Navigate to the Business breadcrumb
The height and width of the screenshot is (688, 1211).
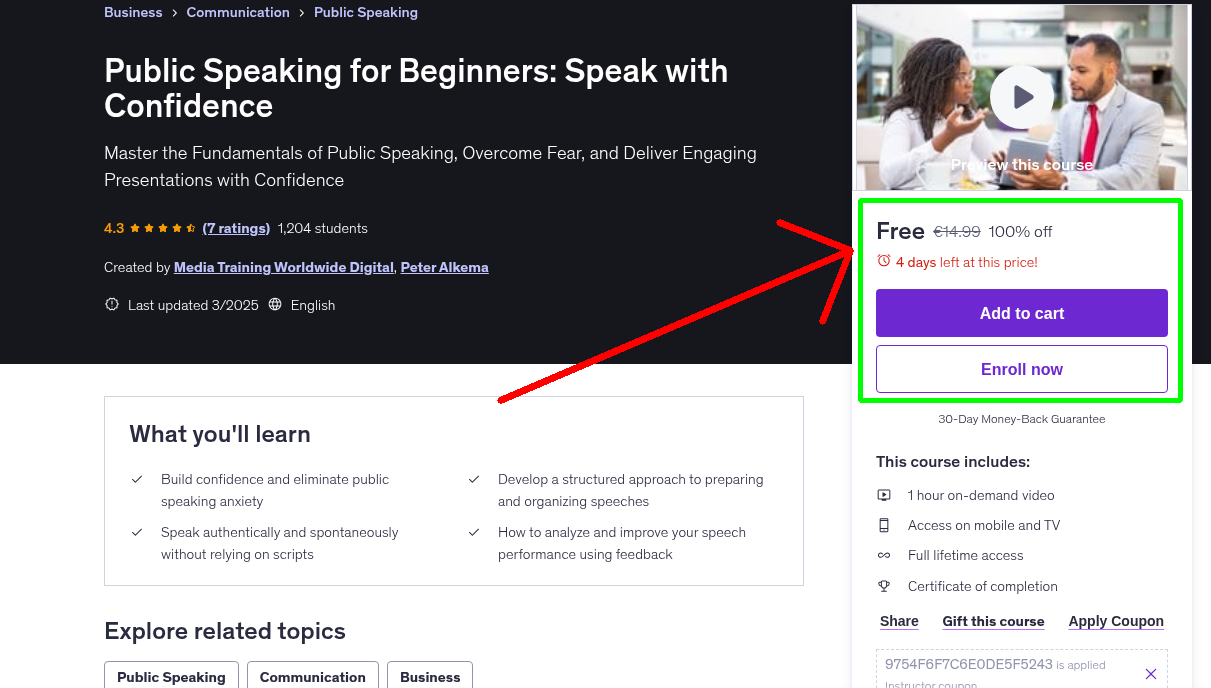[133, 12]
